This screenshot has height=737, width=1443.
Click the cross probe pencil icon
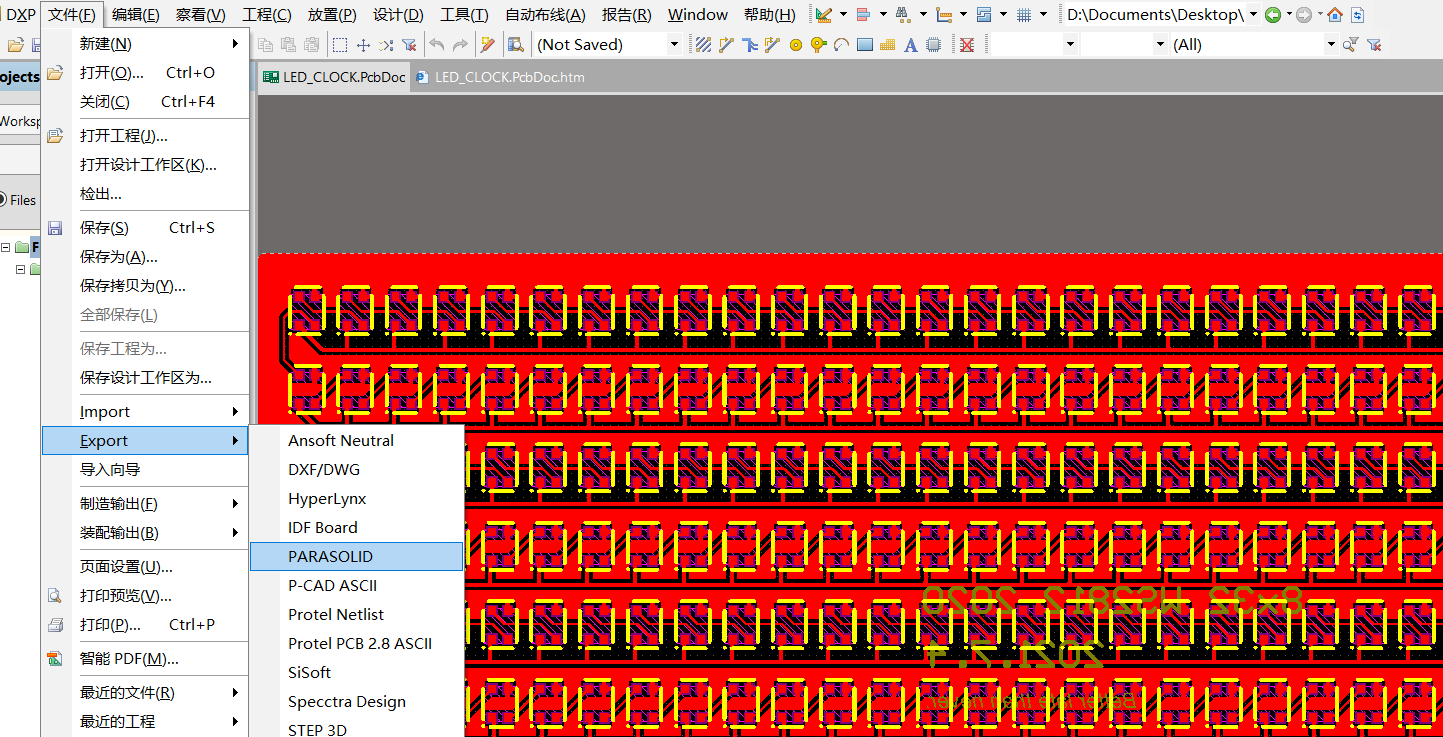click(487, 44)
